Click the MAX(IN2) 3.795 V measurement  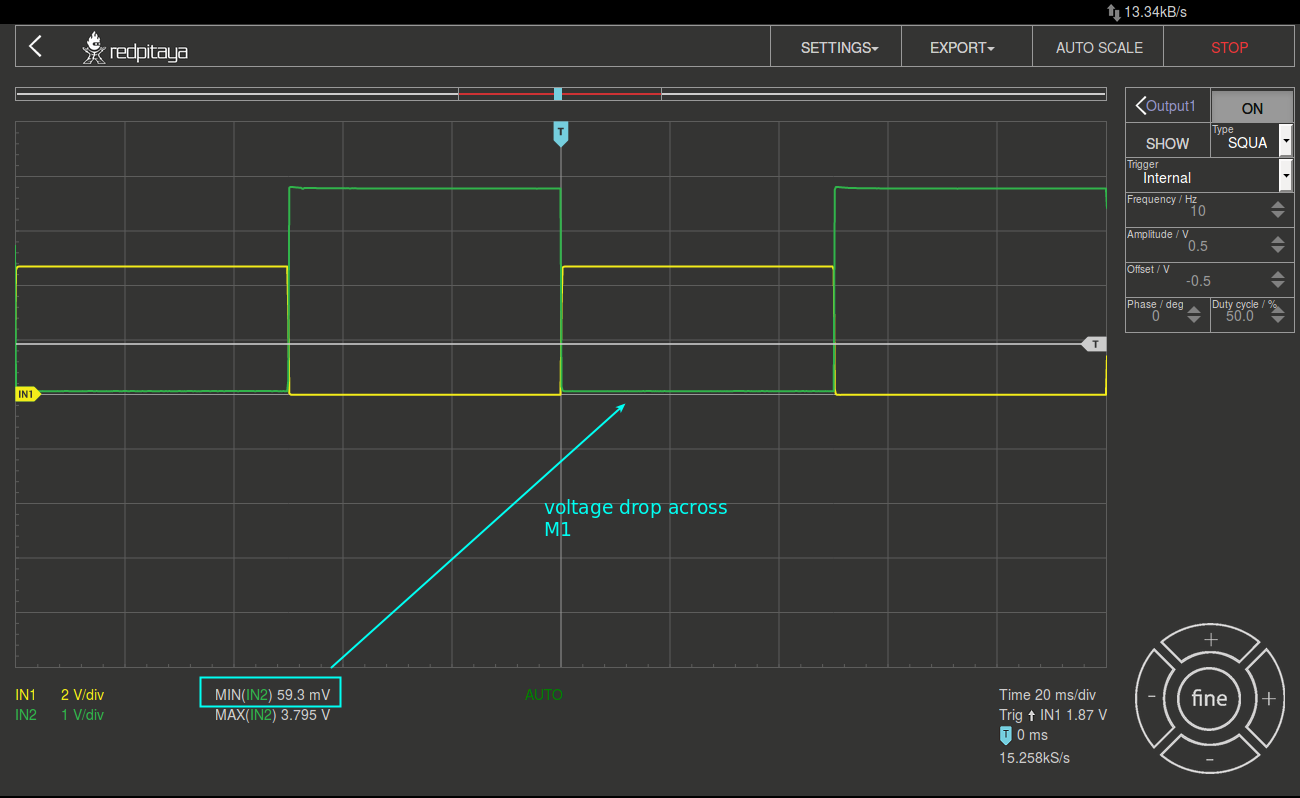coord(272,715)
